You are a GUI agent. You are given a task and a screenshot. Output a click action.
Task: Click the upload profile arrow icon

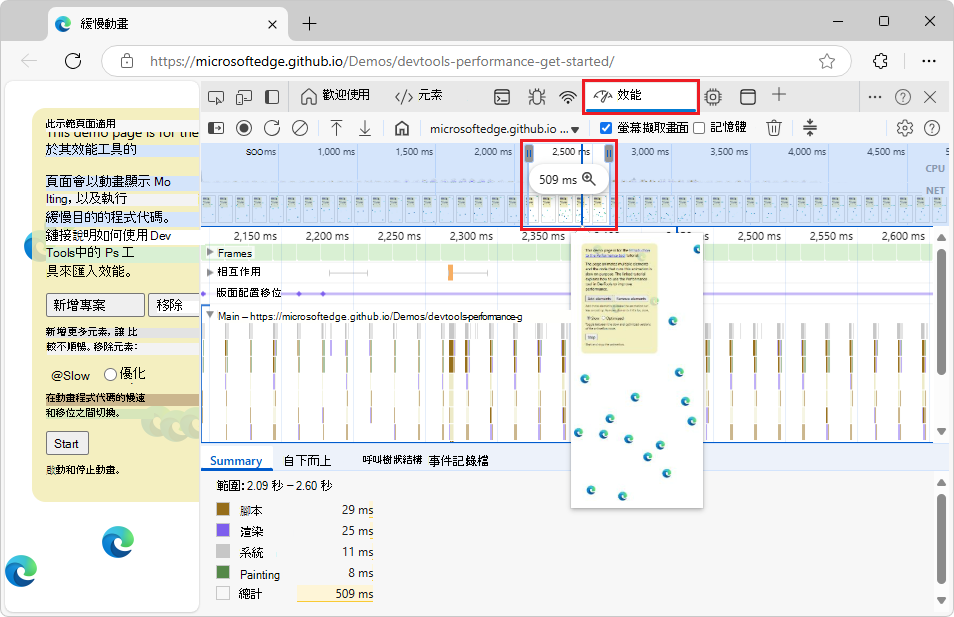336,128
